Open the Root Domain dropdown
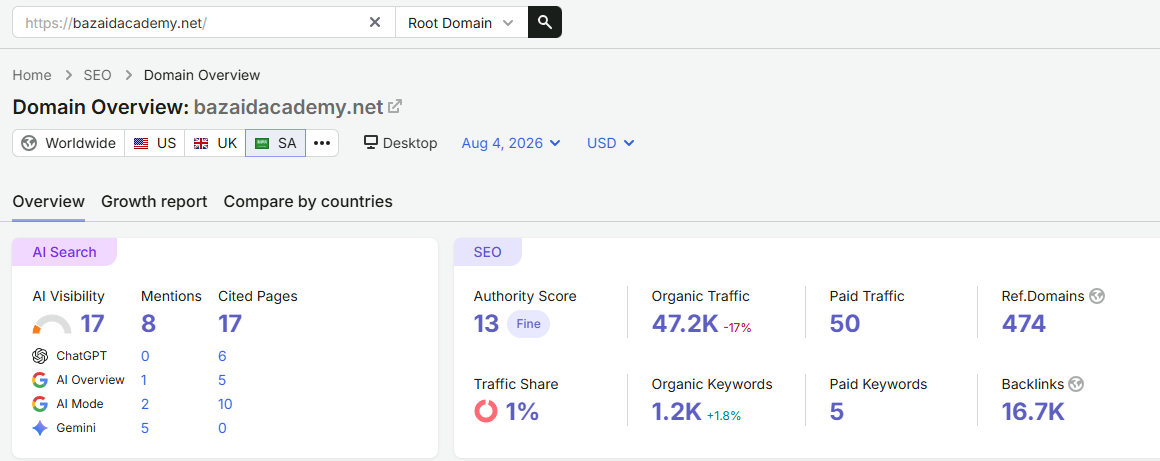 (462, 22)
